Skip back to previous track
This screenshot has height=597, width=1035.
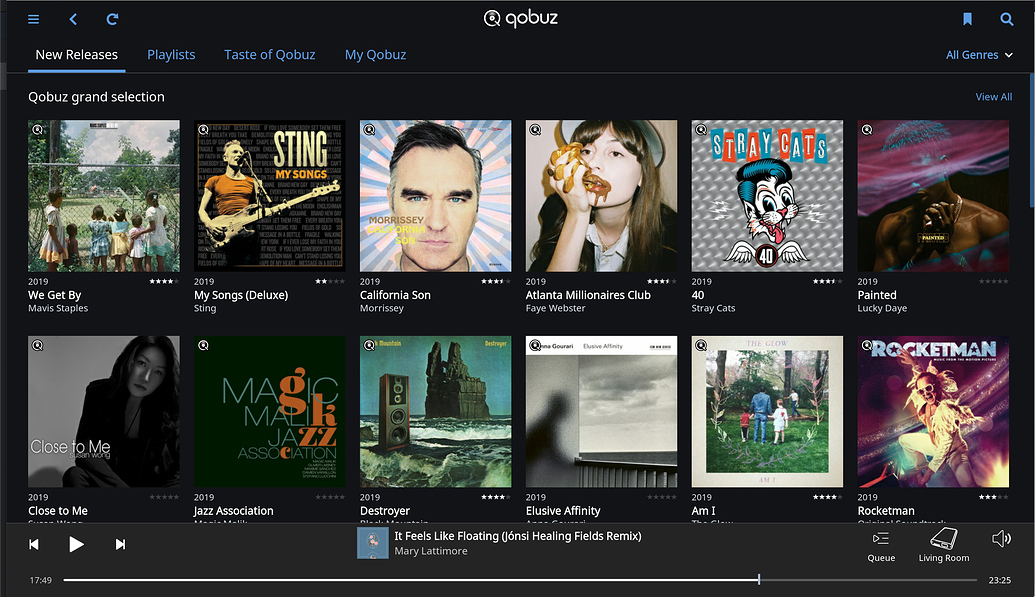(x=34, y=544)
